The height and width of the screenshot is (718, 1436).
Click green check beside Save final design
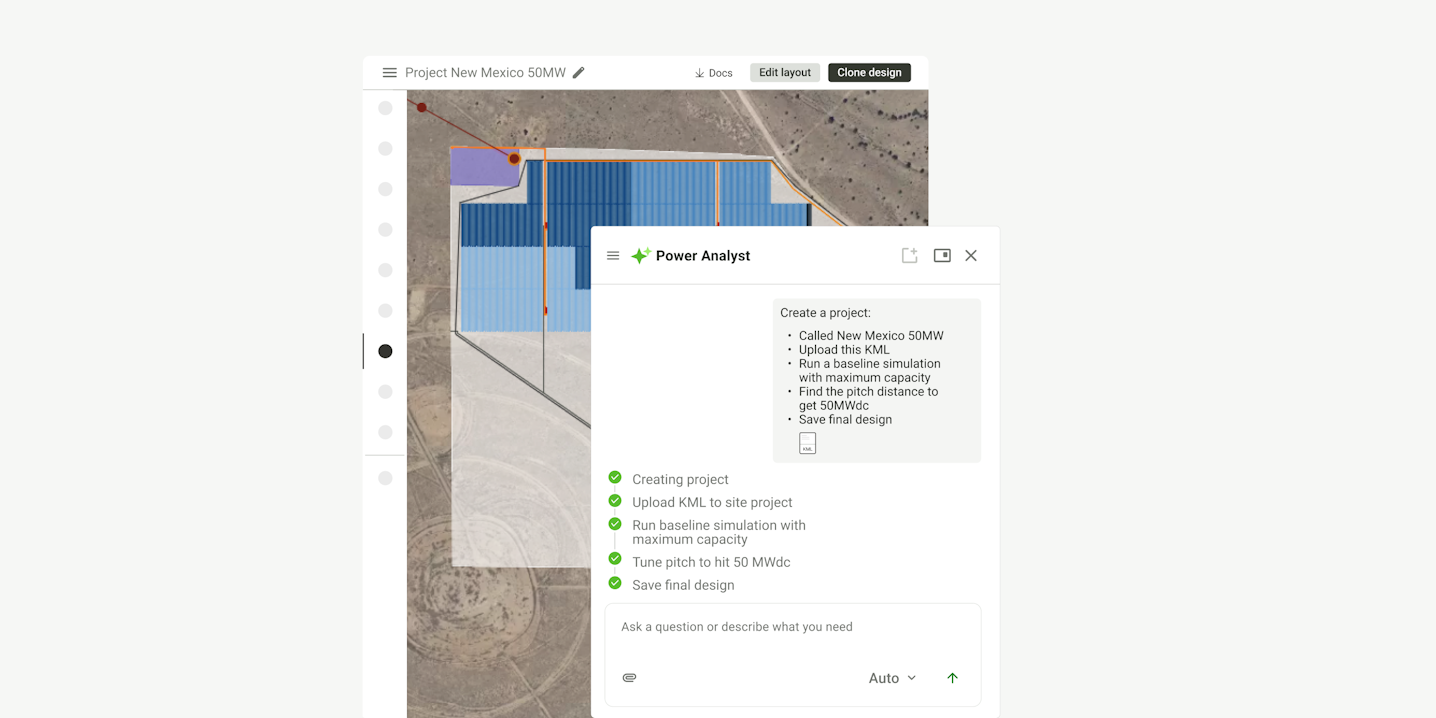[615, 583]
